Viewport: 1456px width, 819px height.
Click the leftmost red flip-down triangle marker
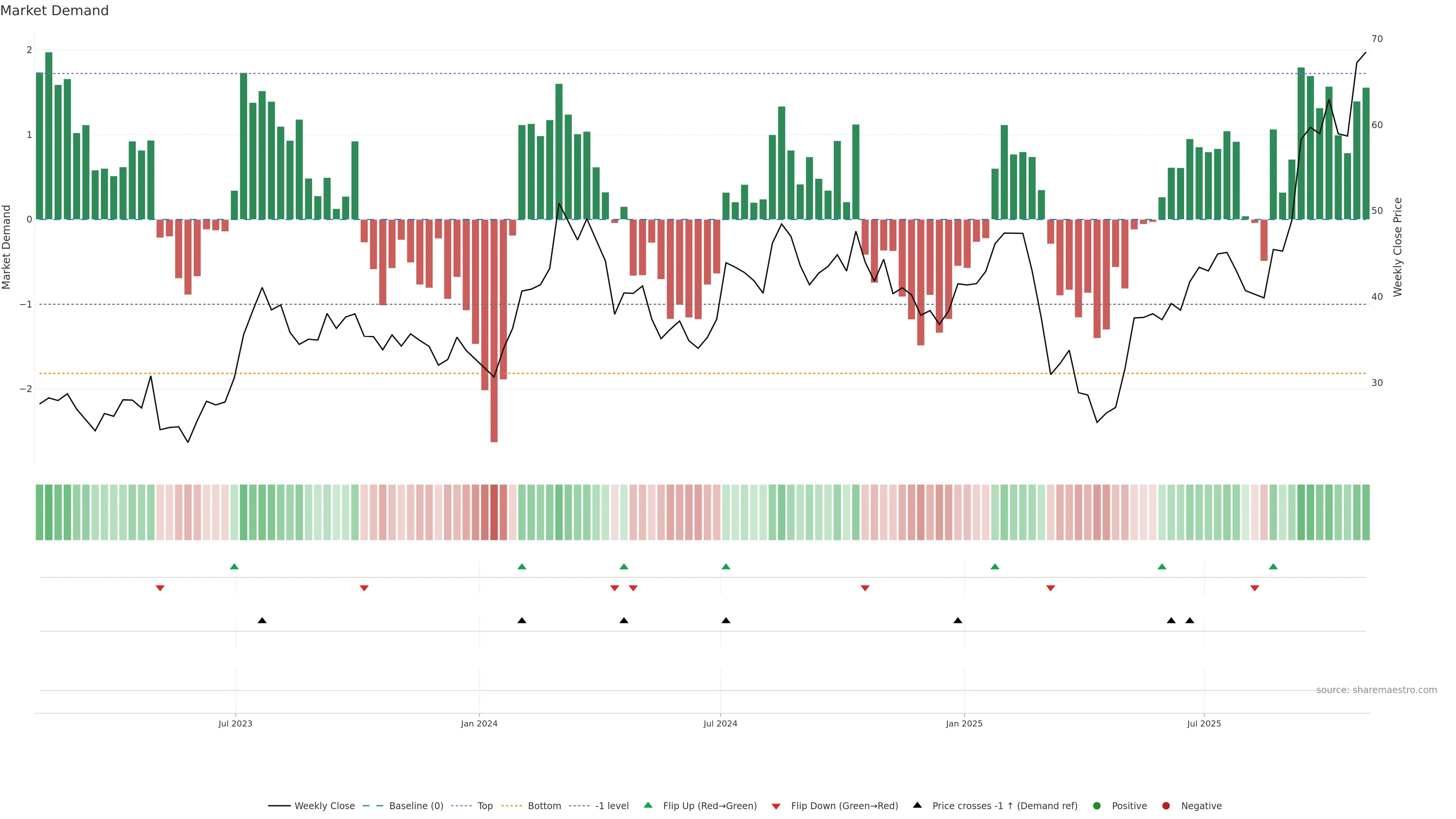160,588
